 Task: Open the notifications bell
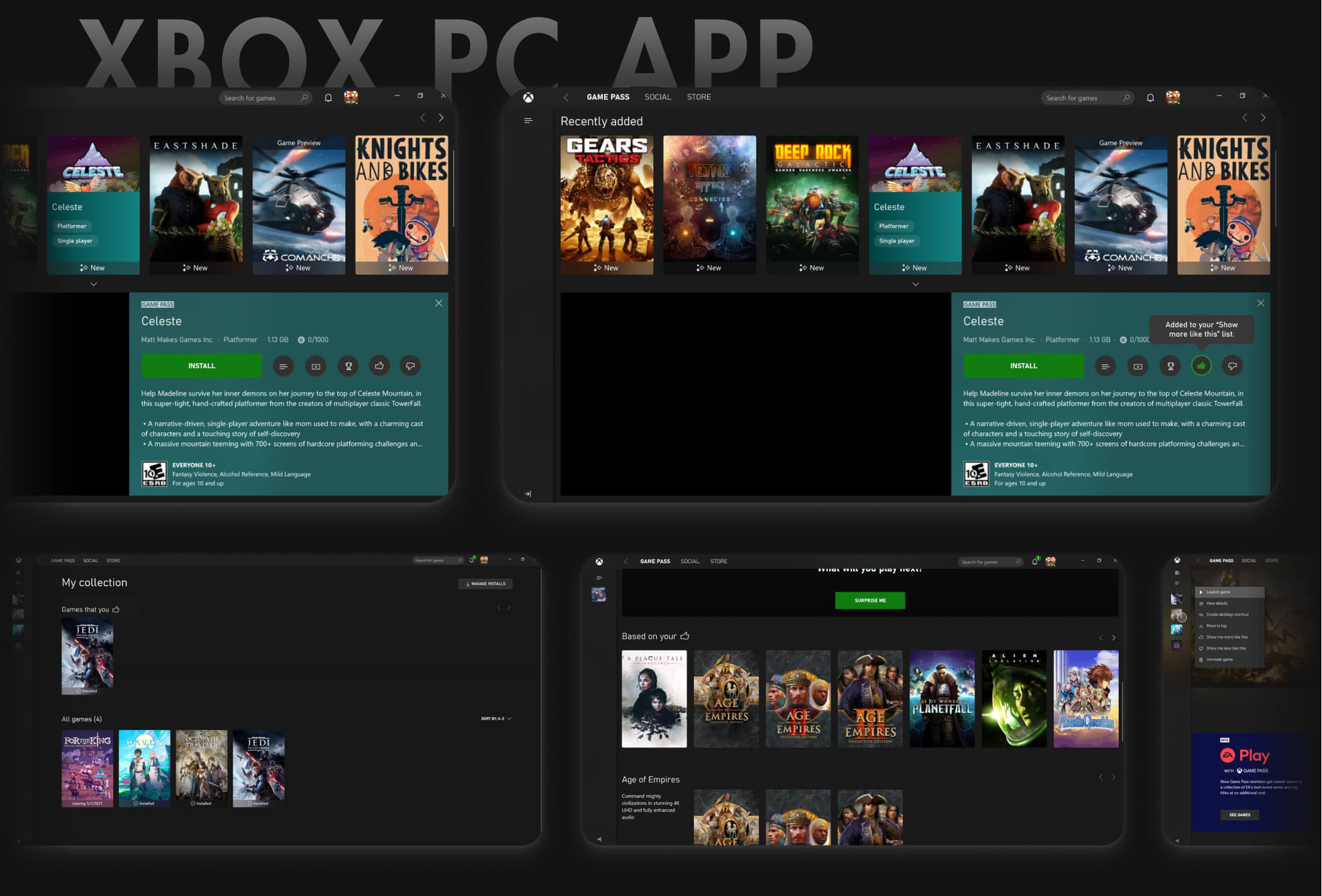(x=1150, y=98)
